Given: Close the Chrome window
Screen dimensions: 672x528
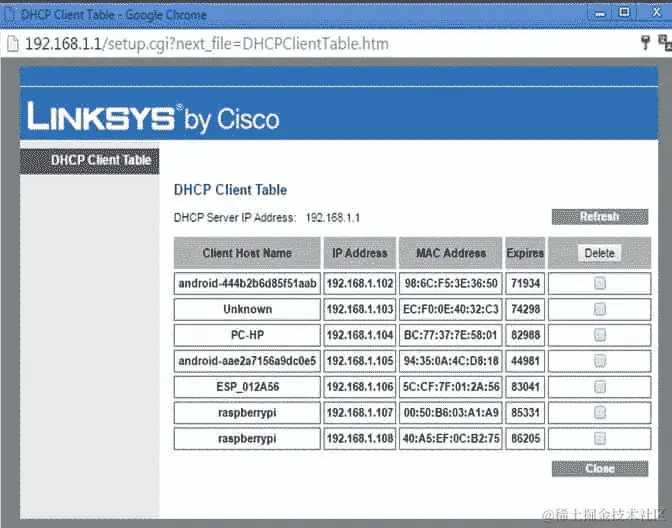Looking at the screenshot, I should click(656, 13).
